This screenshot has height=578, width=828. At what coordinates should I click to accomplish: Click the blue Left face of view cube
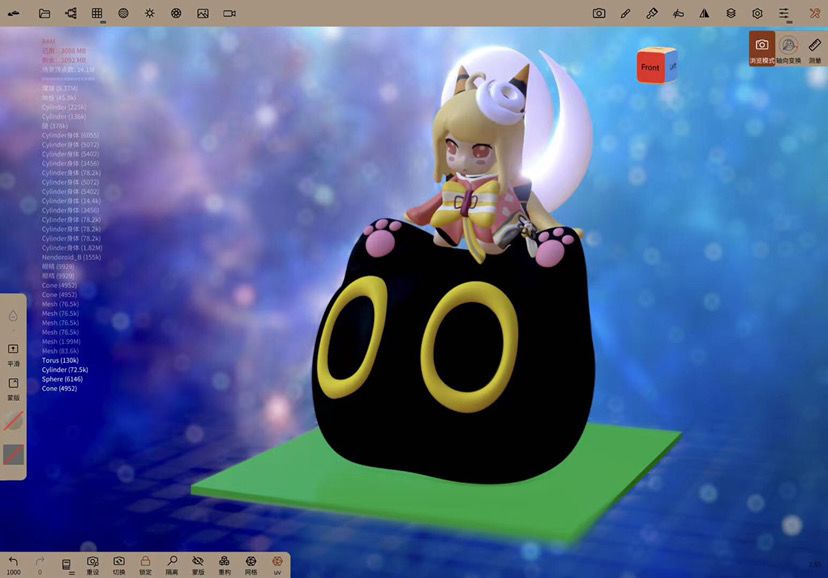[672, 66]
